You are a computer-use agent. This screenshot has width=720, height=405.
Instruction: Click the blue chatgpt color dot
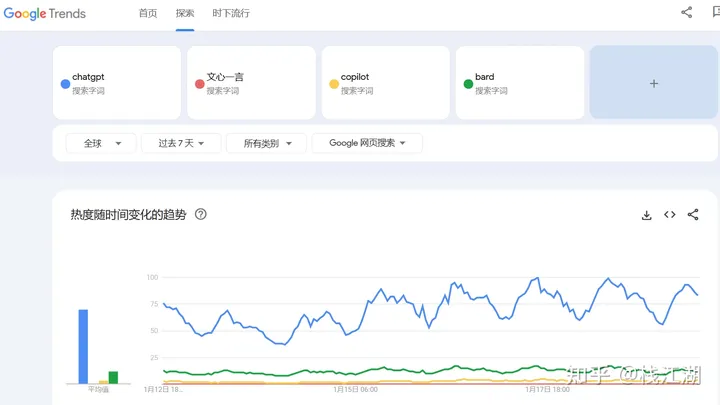pos(65,84)
